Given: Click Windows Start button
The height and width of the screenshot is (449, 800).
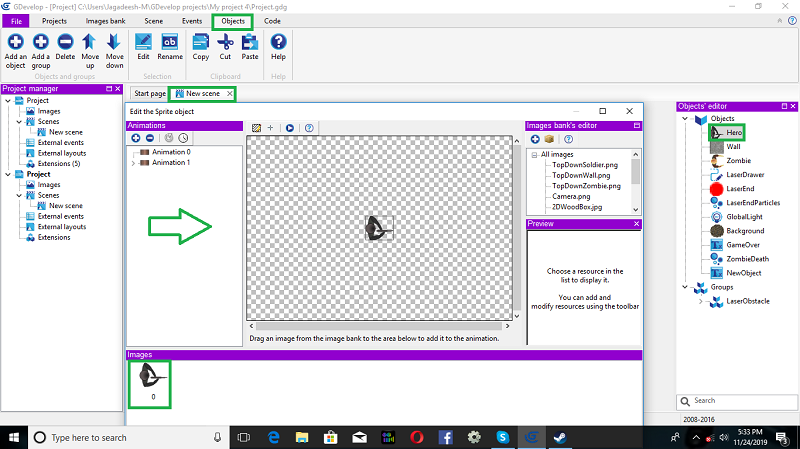Looking at the screenshot, I should [14, 438].
